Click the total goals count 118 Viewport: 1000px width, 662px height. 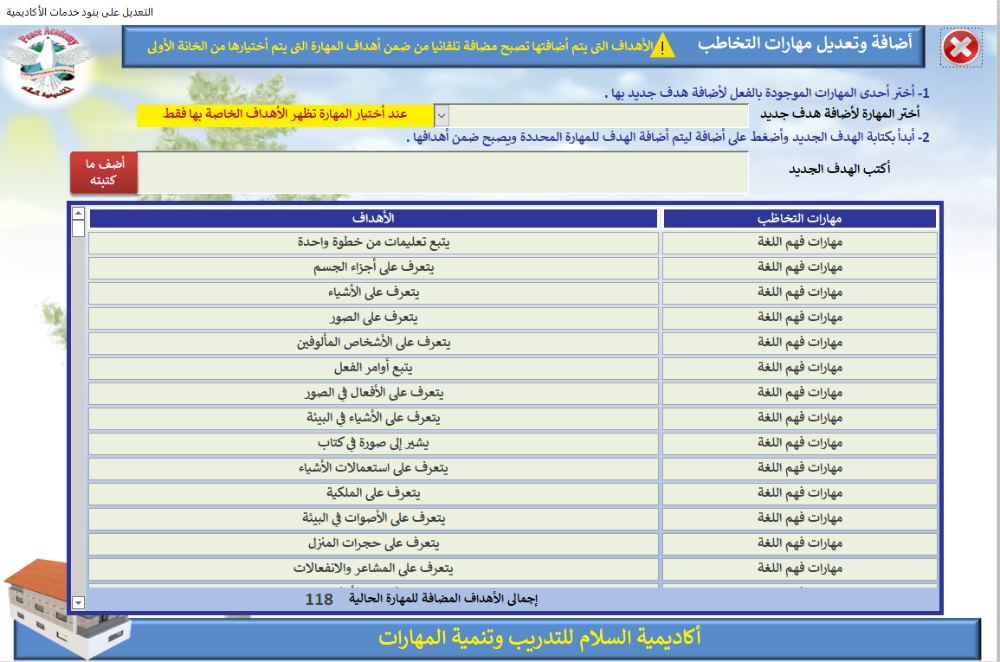pyautogui.click(x=319, y=599)
